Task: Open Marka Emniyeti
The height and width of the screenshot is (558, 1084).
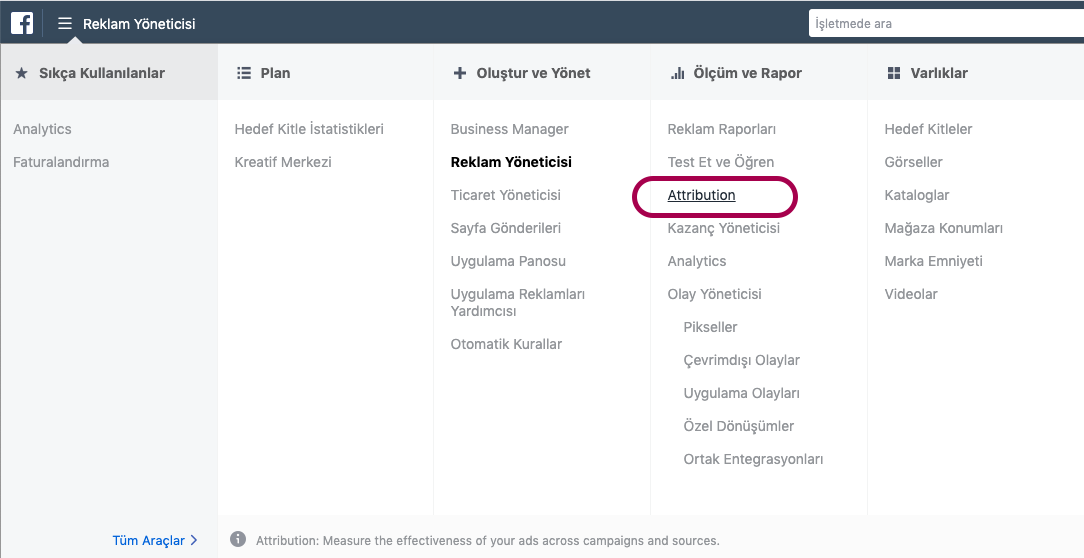Action: (933, 261)
